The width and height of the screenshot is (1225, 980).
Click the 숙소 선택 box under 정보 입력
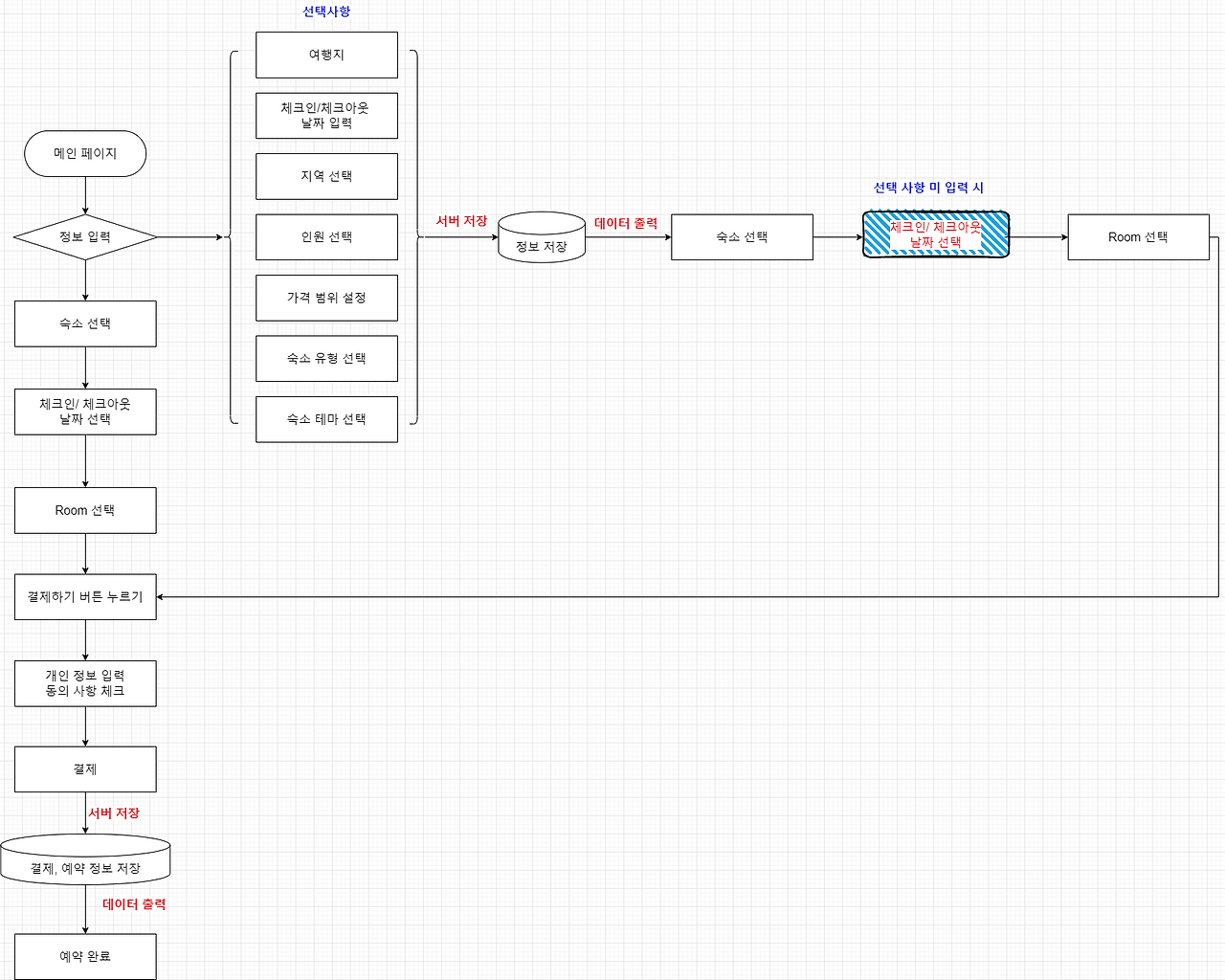click(x=85, y=323)
